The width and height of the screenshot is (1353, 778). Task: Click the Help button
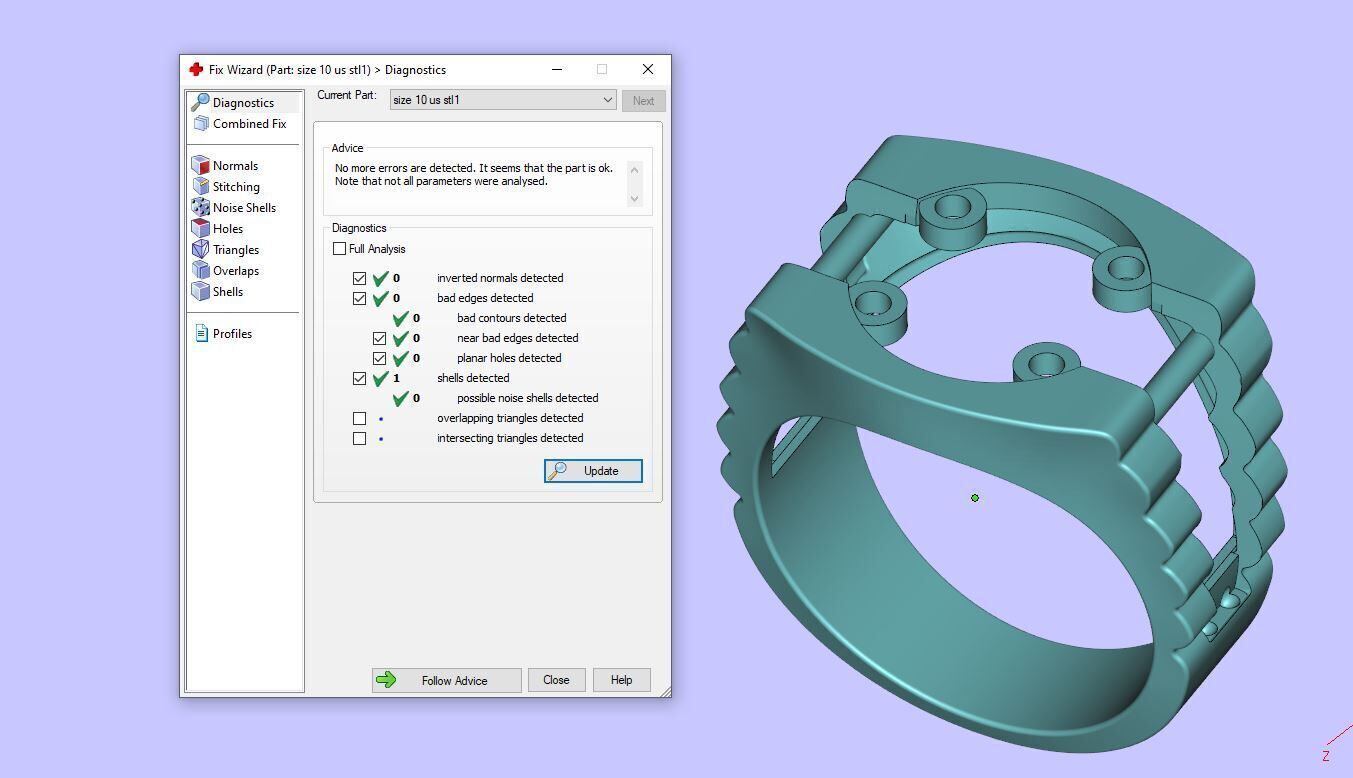(621, 680)
